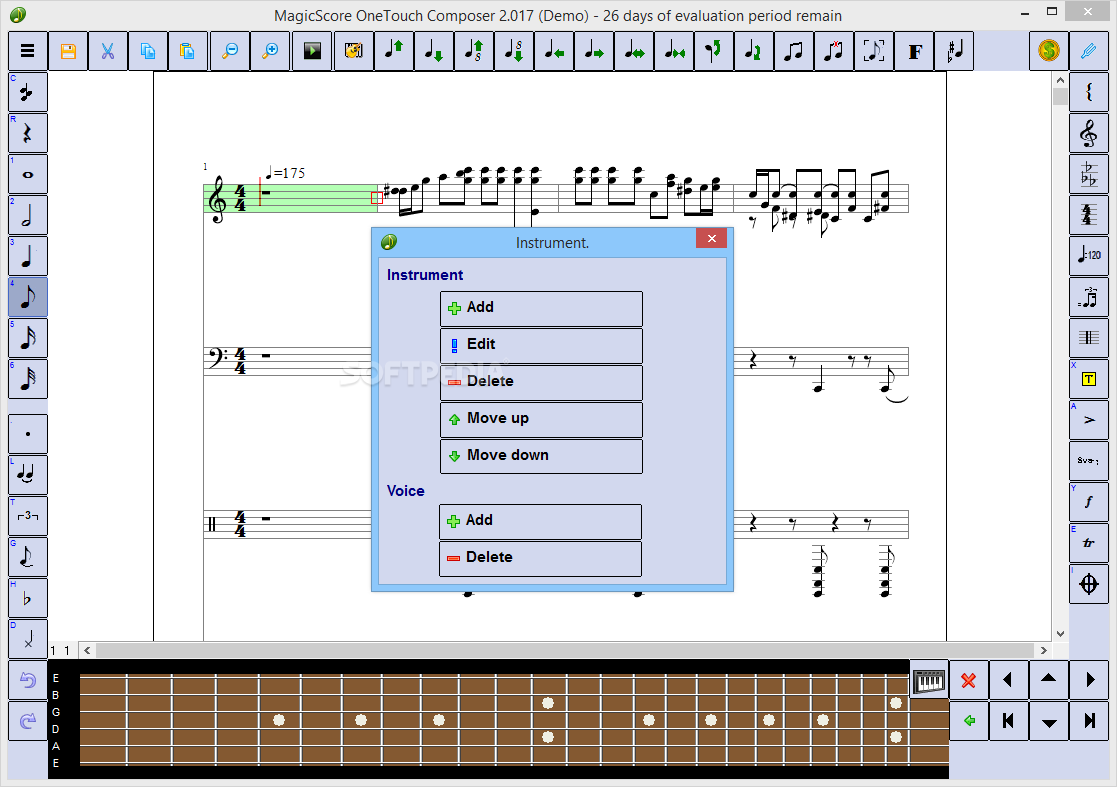Click note with right green arrow icon
The height and width of the screenshot is (787, 1117).
click(x=593, y=51)
